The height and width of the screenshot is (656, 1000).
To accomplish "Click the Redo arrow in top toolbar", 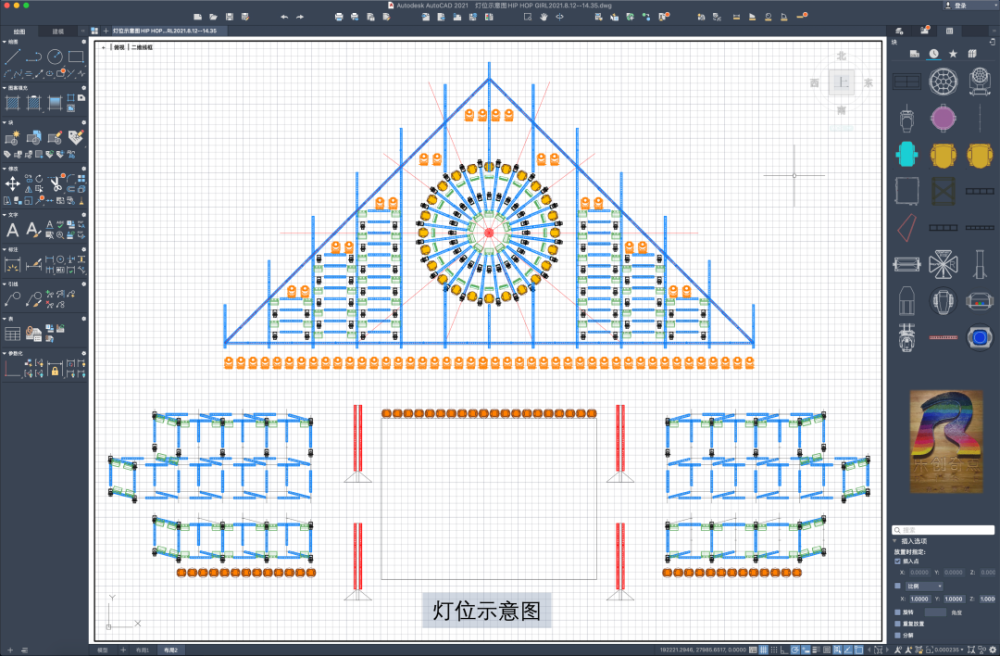I will [300, 17].
